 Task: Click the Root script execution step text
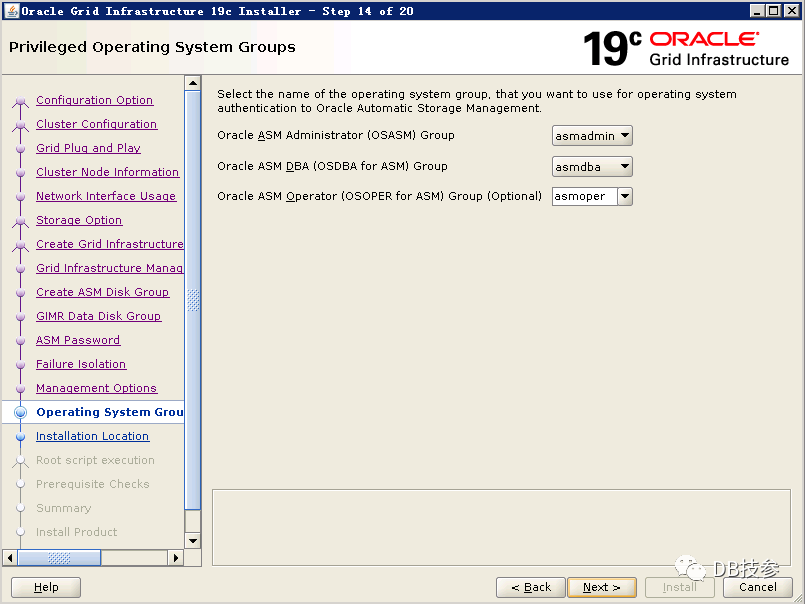point(95,460)
